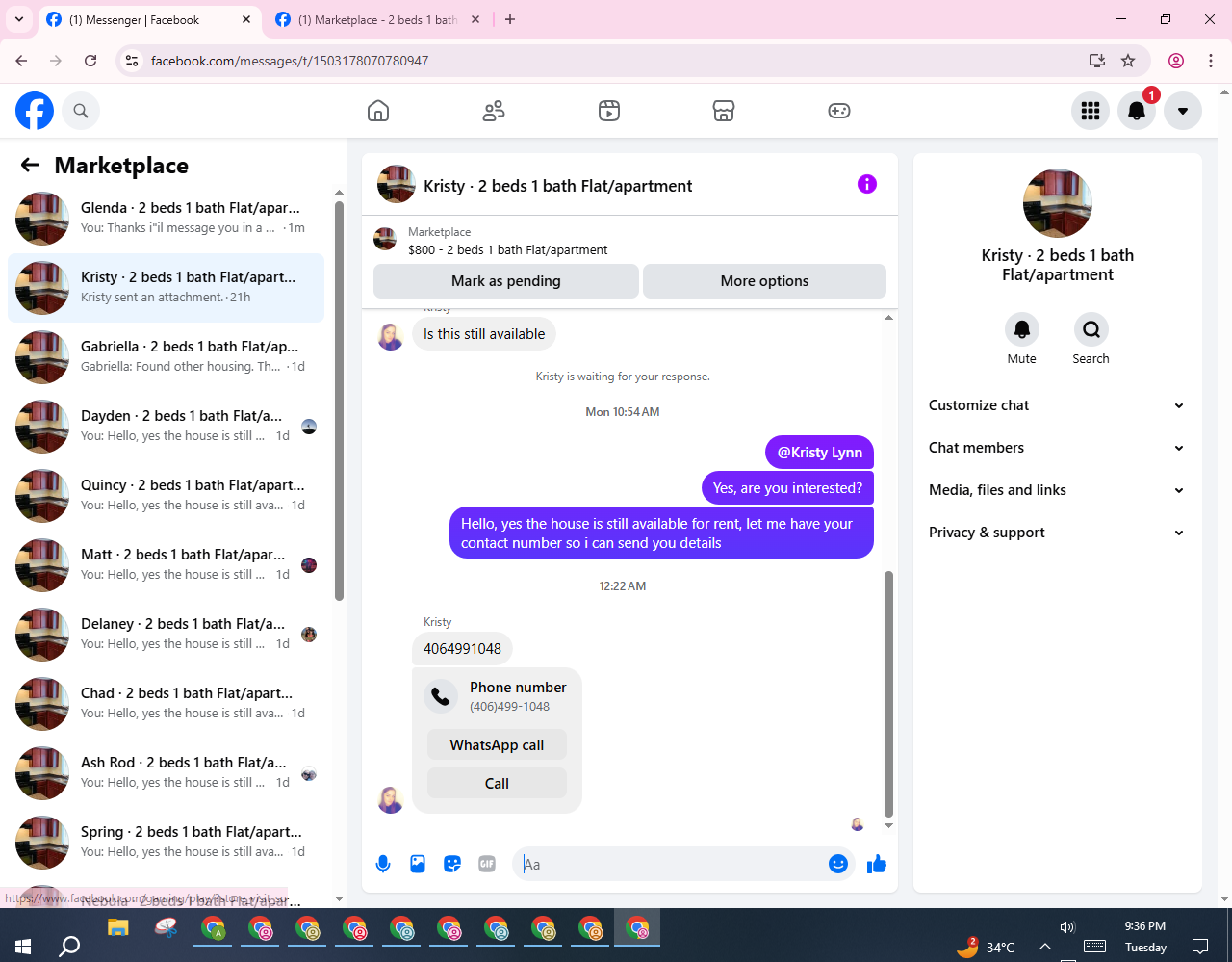Open Dayden conversation
The width and height of the screenshot is (1232, 962).
pyautogui.click(x=166, y=427)
